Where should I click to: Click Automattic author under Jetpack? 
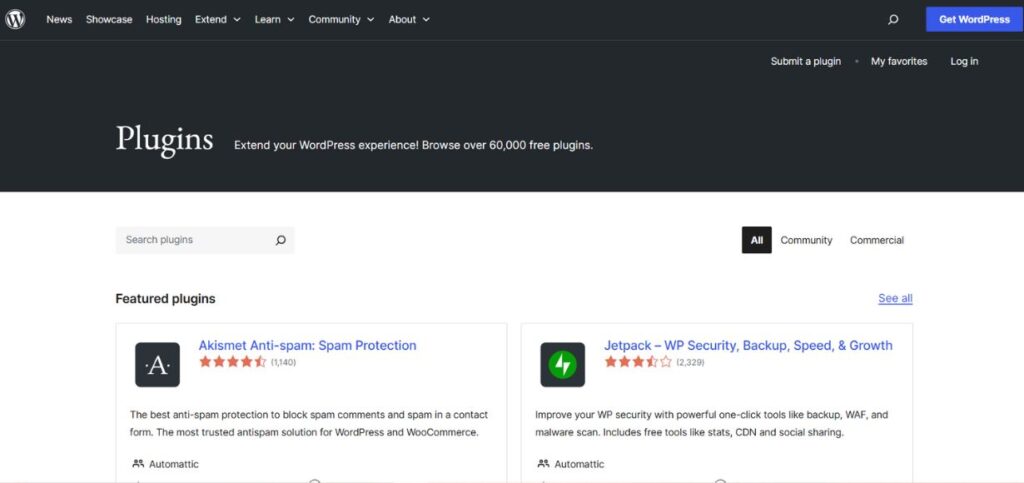[x=579, y=464]
